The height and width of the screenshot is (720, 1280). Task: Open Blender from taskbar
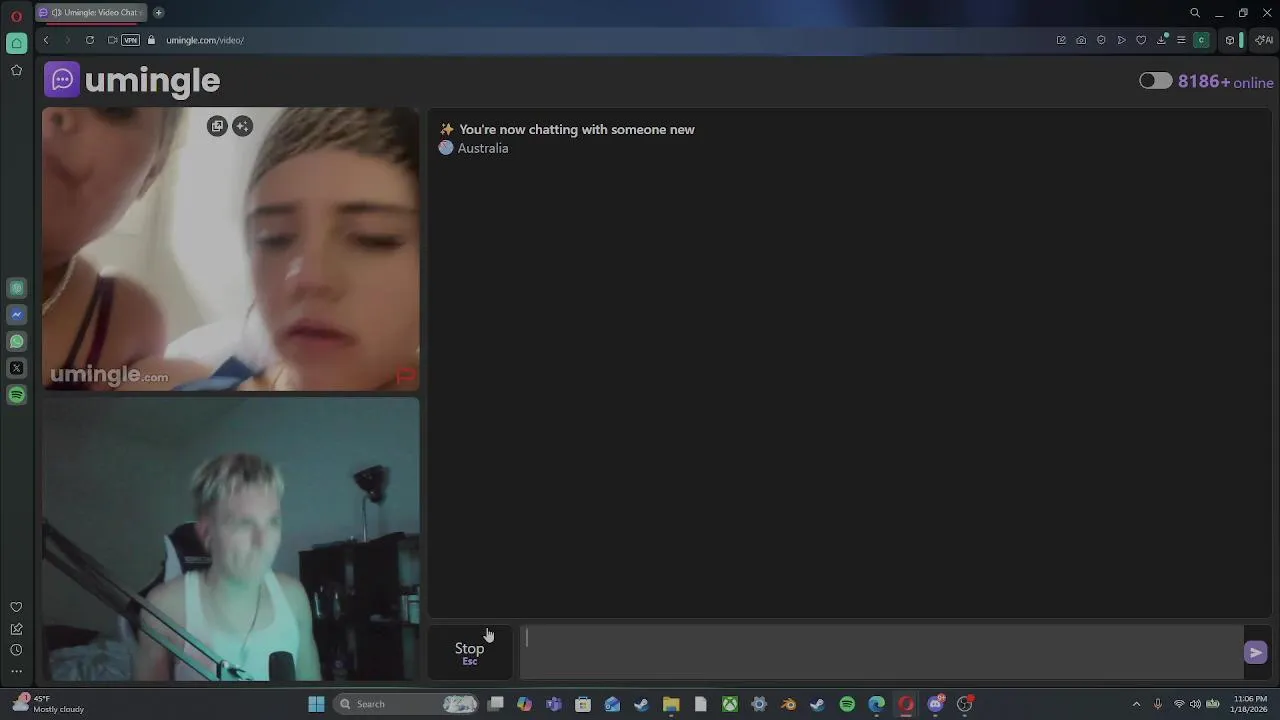789,704
